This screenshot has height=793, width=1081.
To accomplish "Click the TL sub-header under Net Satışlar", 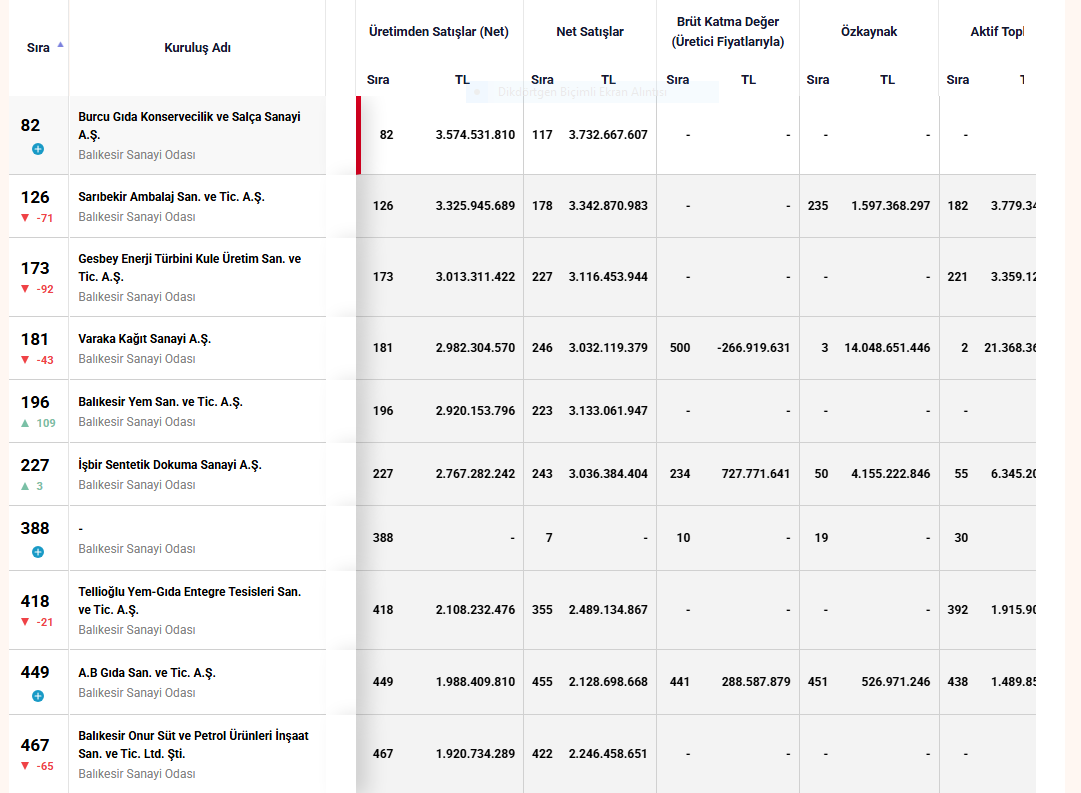I will coord(608,80).
